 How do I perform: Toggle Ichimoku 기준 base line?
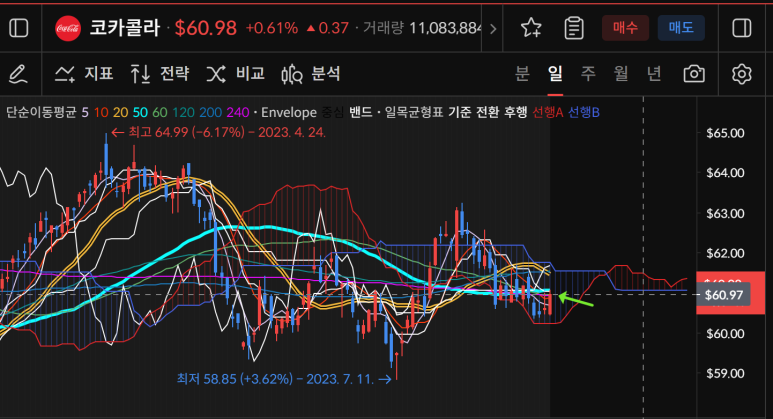459,112
